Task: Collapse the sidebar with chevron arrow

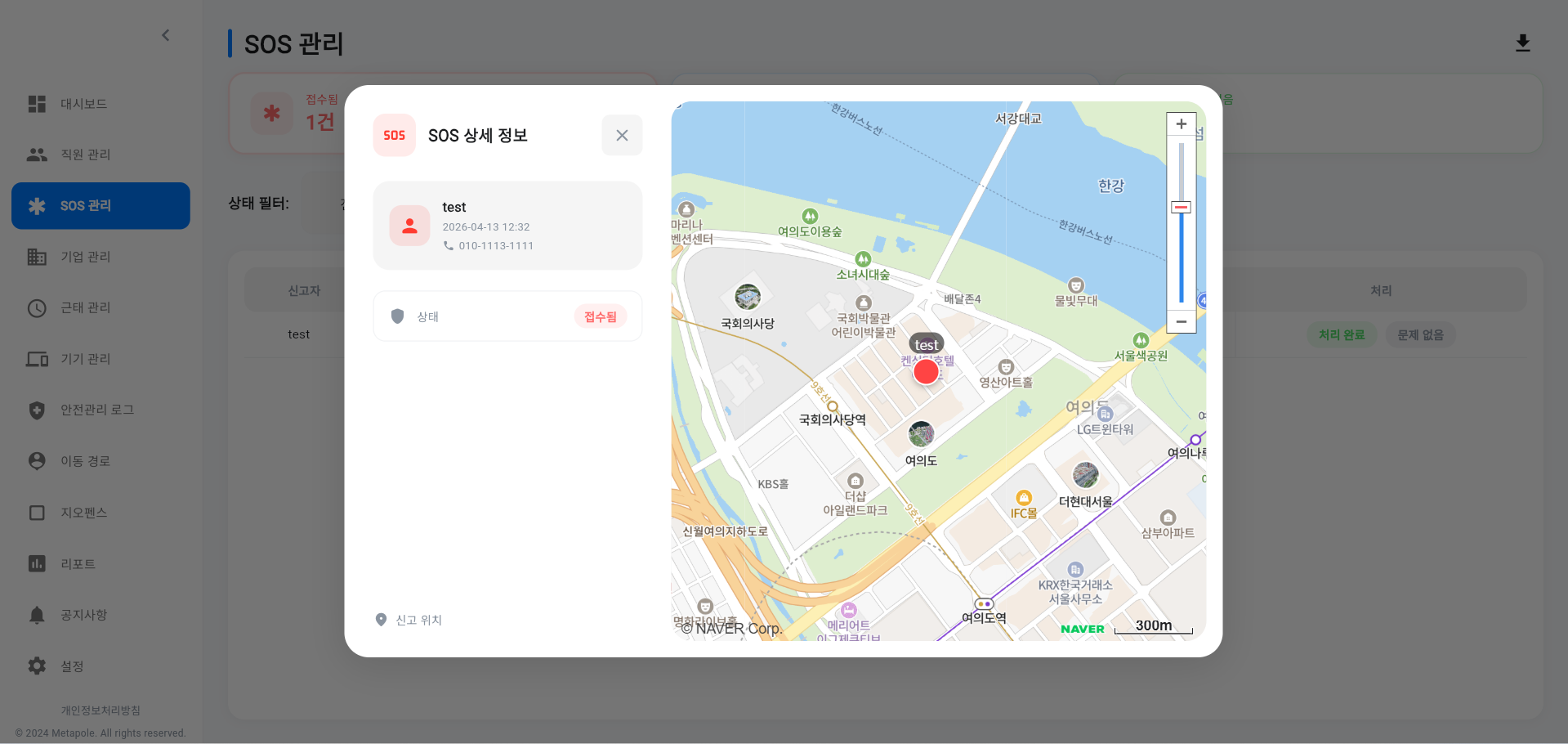Action: pos(166,35)
